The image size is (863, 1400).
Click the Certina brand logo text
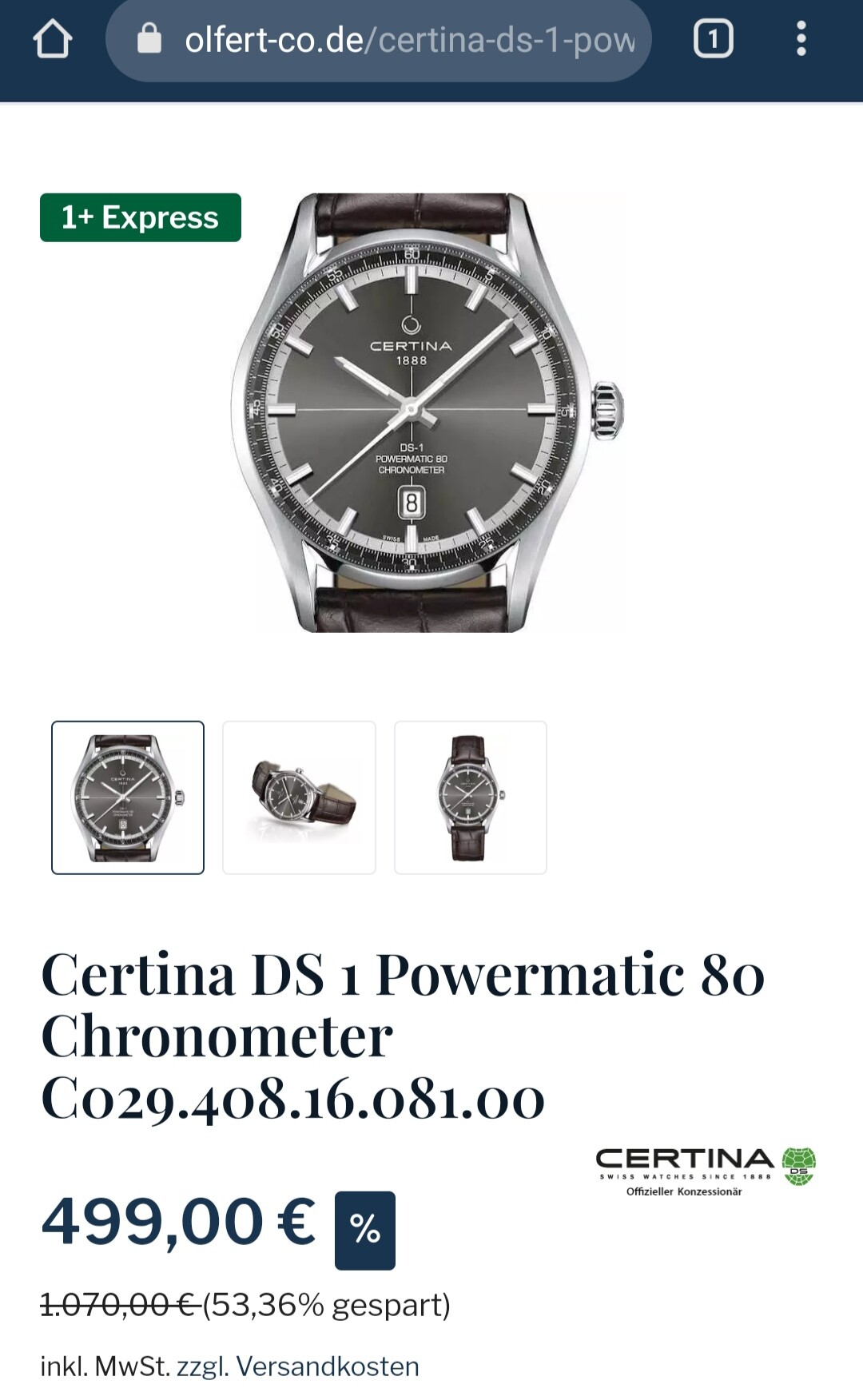coord(685,1159)
